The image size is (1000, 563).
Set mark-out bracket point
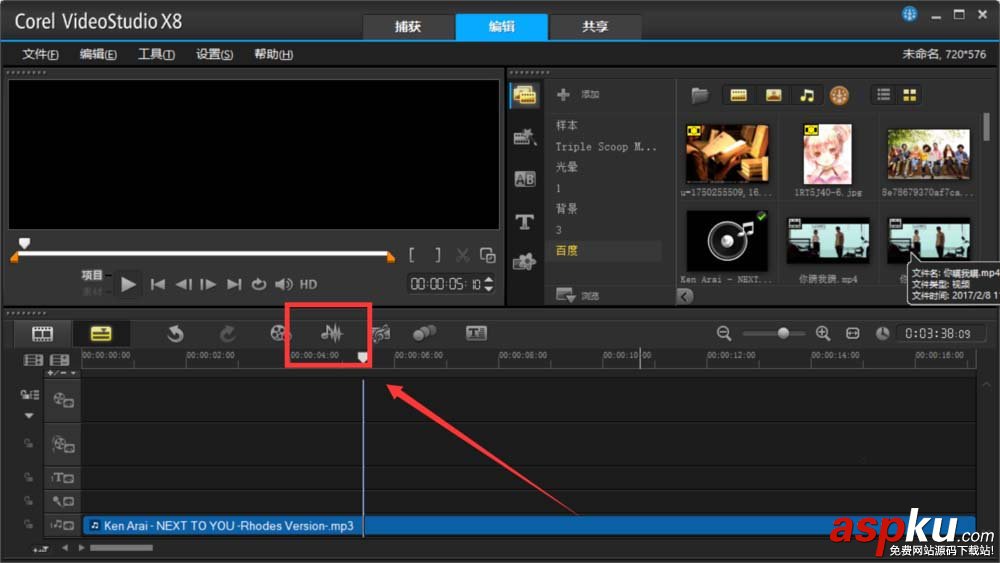(x=438, y=256)
